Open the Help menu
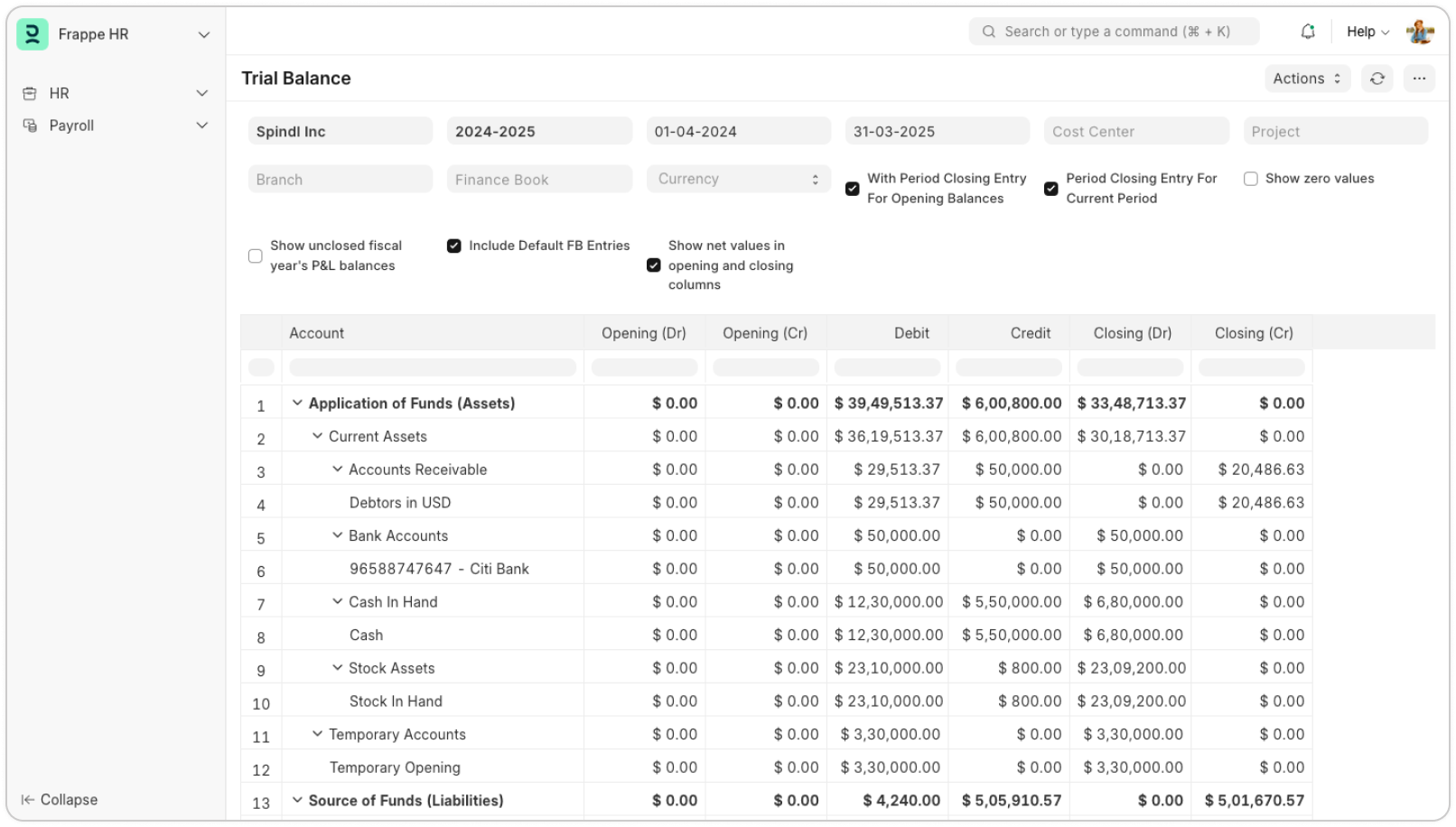The width and height of the screenshot is (1456, 827). (1367, 32)
